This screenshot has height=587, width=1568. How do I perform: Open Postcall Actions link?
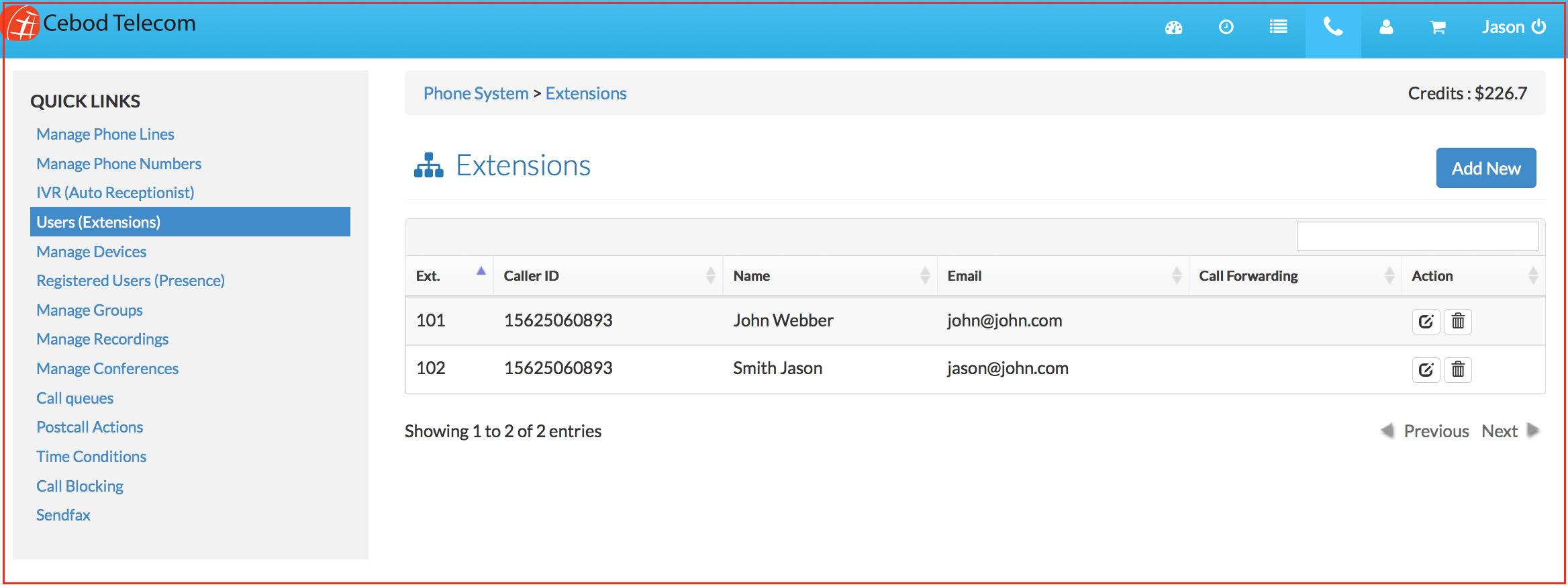(x=89, y=427)
